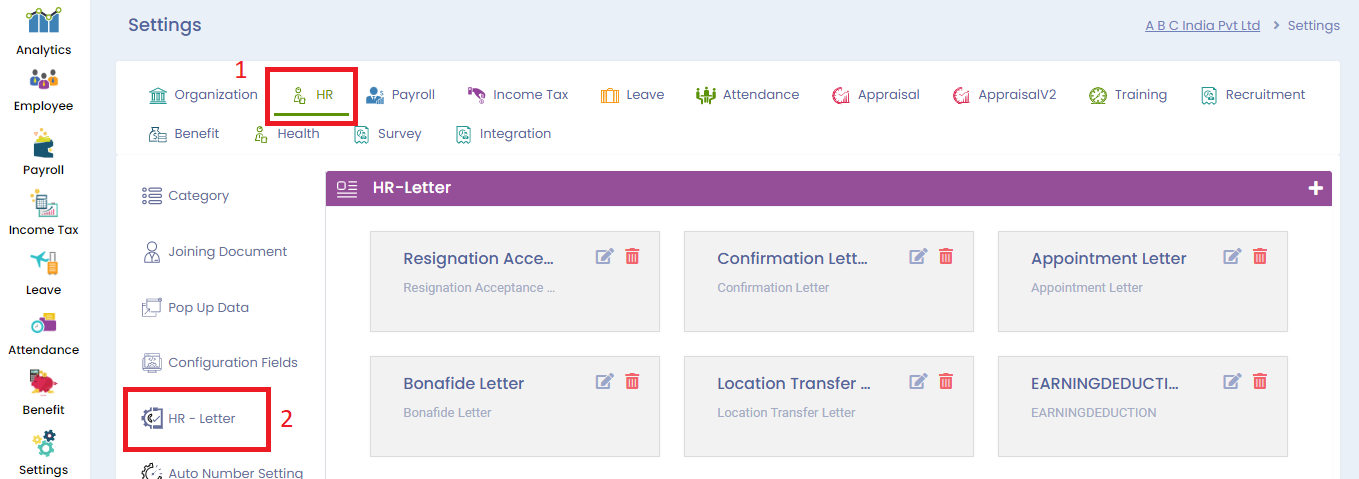Switch to the Integration tab
Screen dimensions: 1359x479
pyautogui.click(x=503, y=134)
